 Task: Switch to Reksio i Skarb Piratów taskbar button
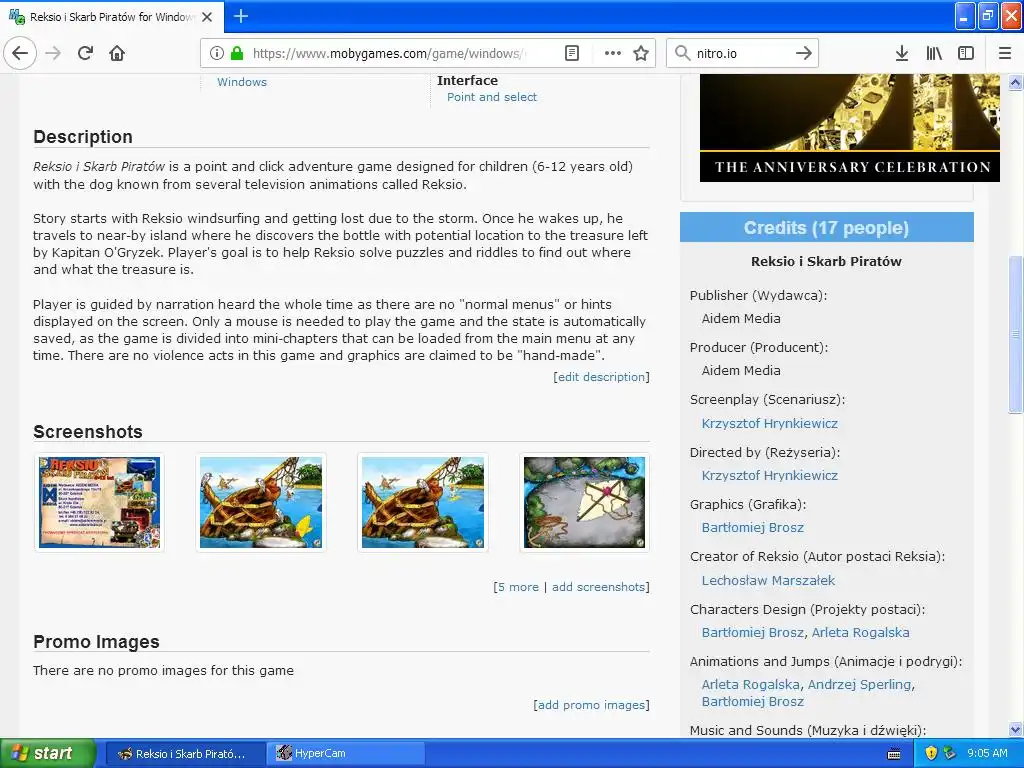point(185,753)
